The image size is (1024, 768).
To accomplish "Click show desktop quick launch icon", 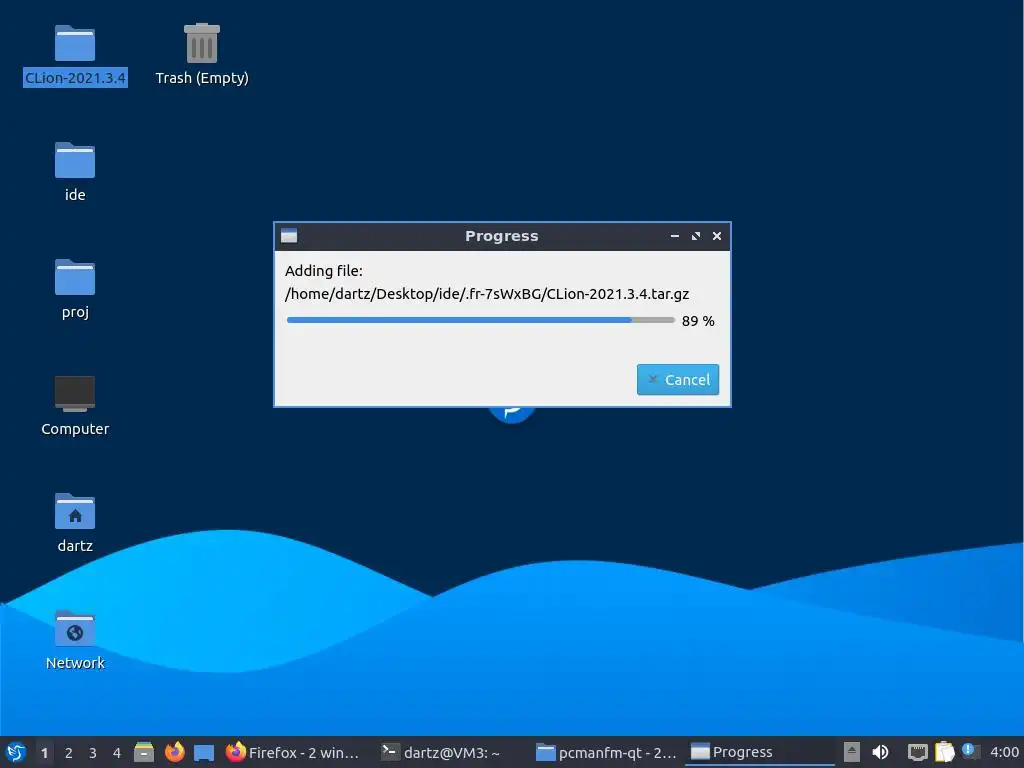I will (204, 752).
